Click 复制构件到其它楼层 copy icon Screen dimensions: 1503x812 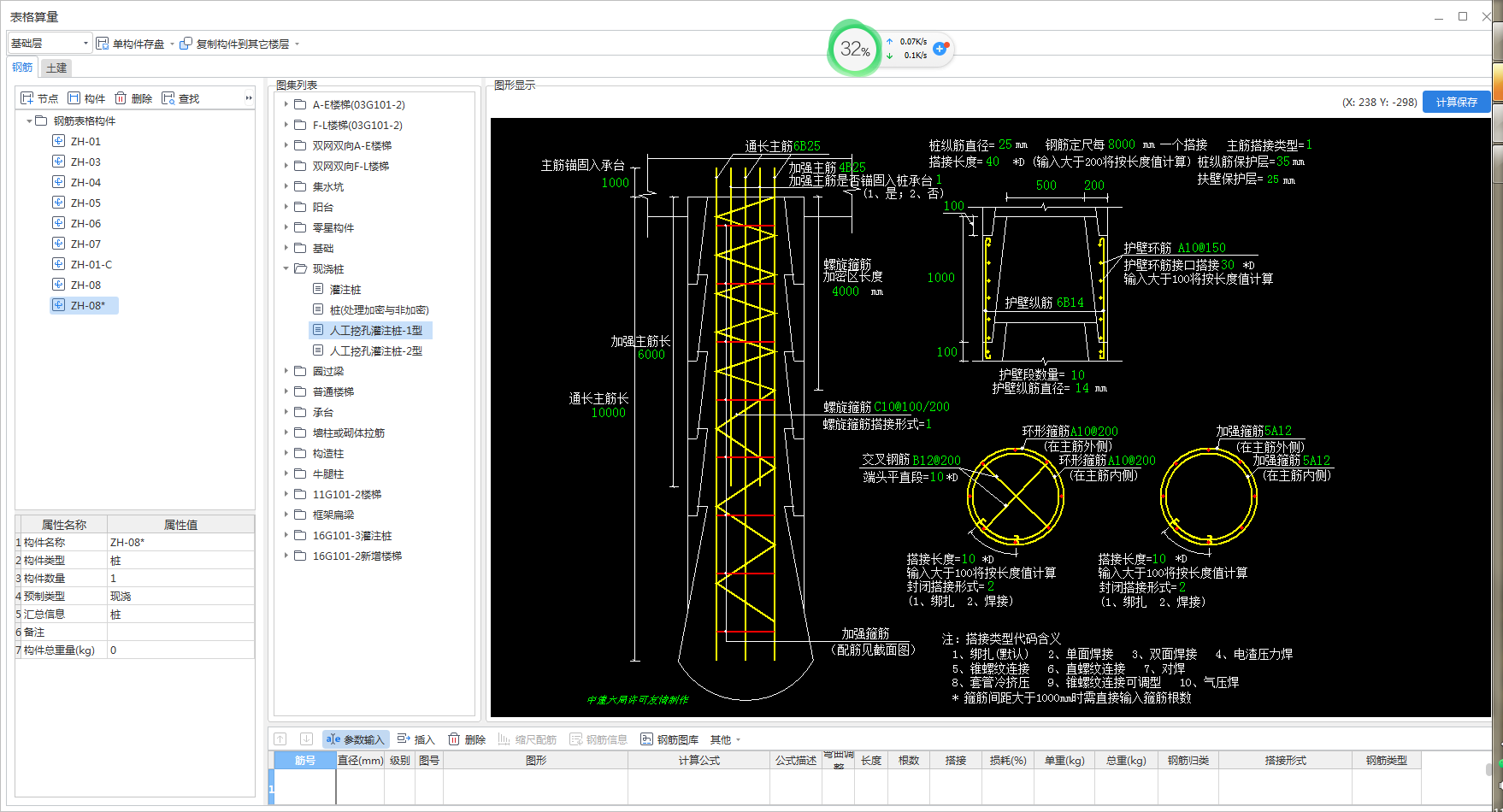click(x=186, y=44)
